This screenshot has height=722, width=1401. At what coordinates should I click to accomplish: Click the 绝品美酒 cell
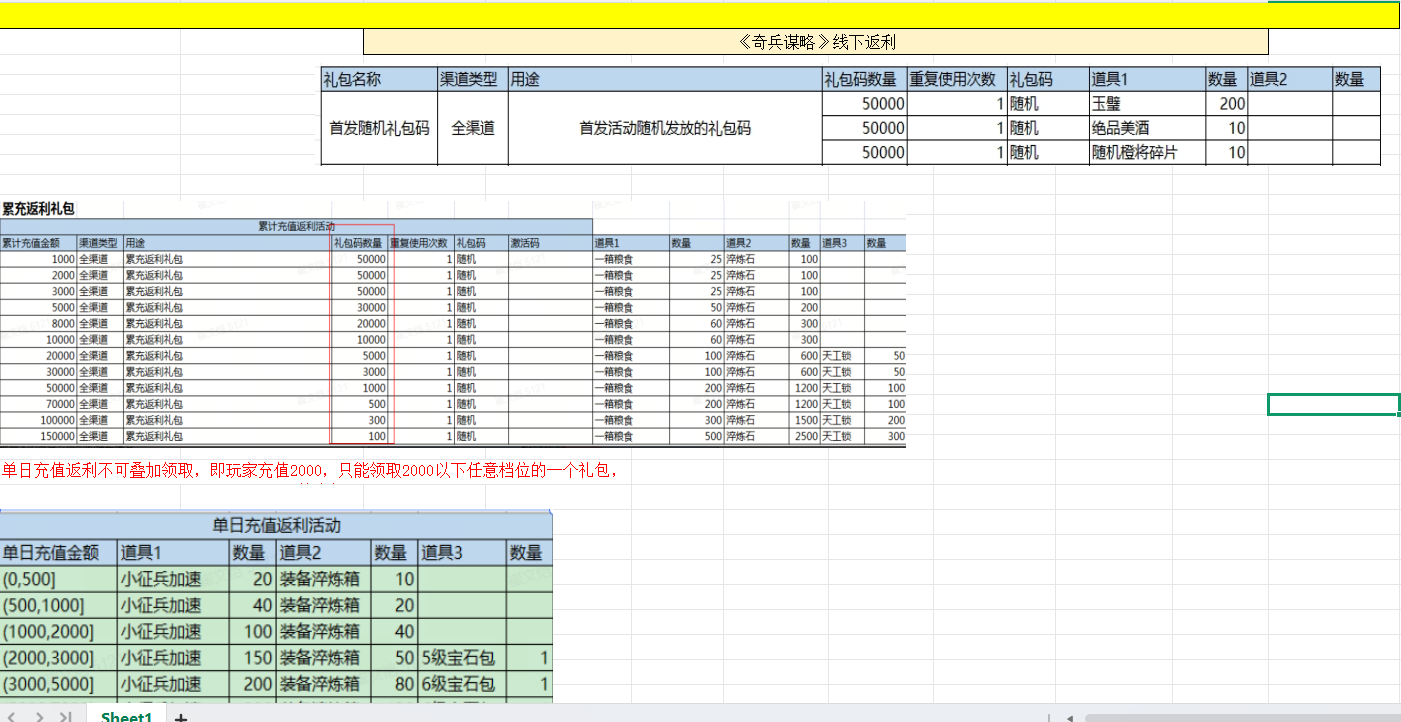pyautogui.click(x=1147, y=128)
